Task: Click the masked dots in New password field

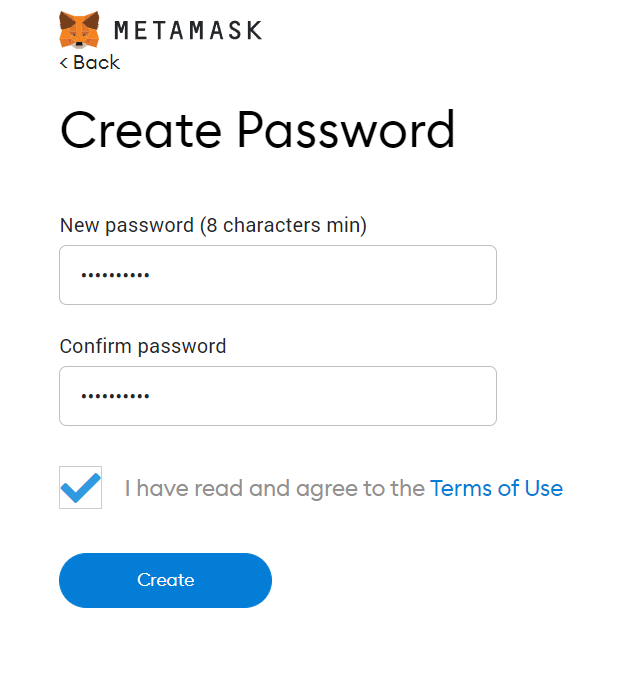Action: [x=115, y=275]
